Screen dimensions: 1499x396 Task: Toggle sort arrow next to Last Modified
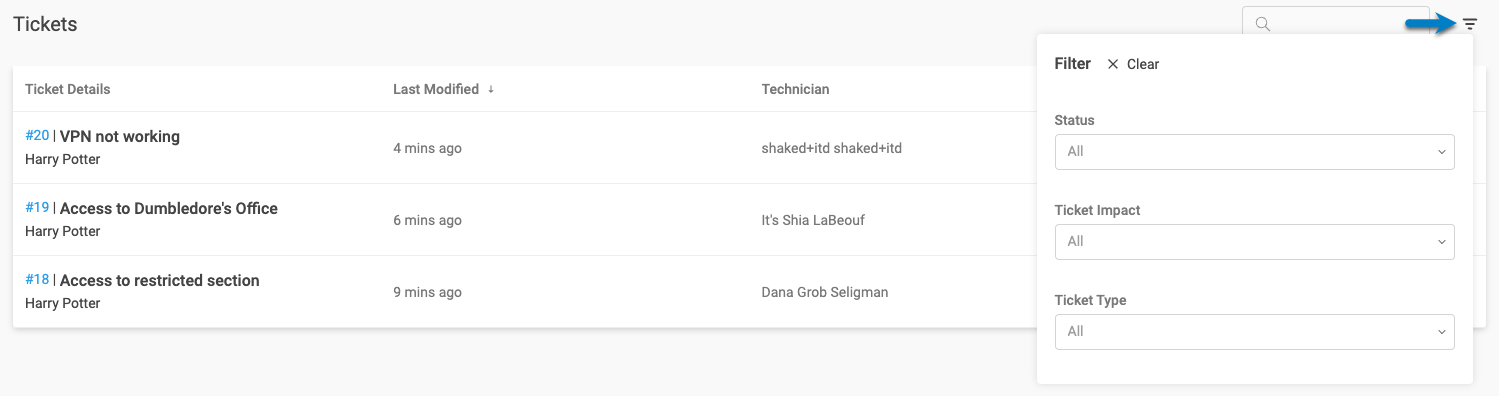(x=491, y=90)
